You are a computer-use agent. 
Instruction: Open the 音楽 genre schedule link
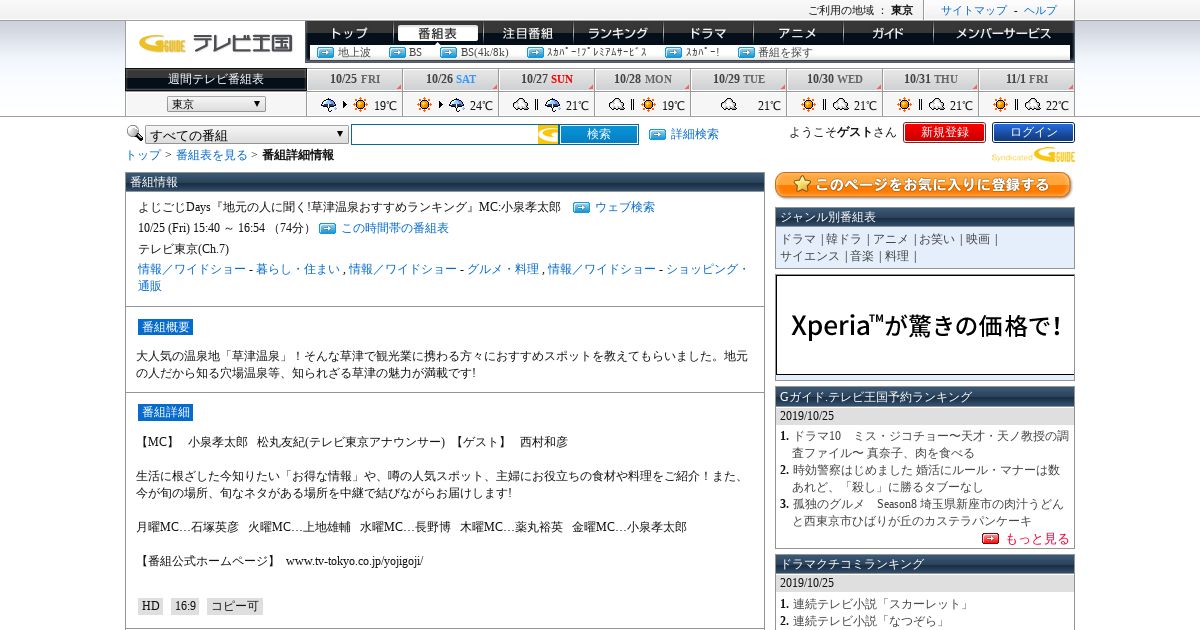pyautogui.click(x=862, y=256)
